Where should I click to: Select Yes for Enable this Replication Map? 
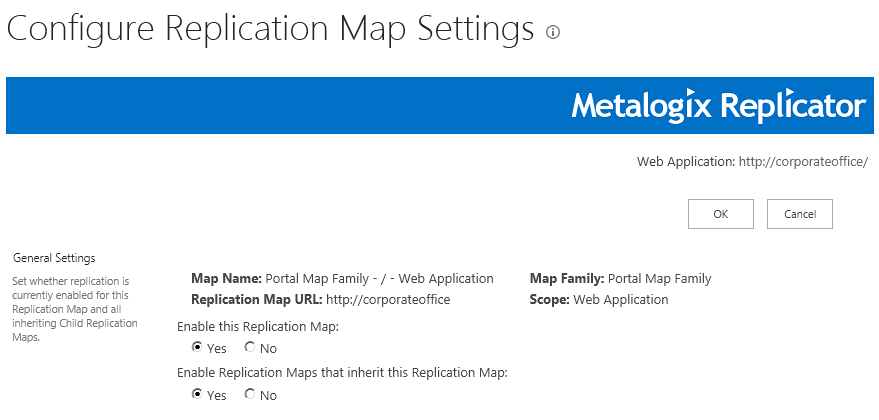pos(197,348)
